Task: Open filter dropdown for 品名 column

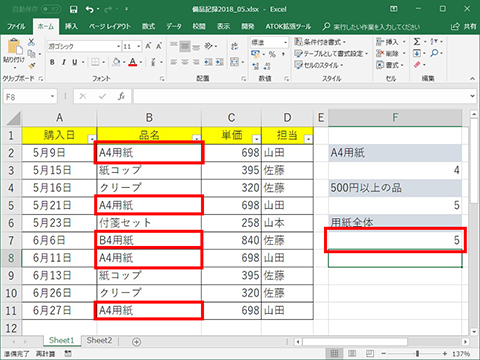Action: 197,139
